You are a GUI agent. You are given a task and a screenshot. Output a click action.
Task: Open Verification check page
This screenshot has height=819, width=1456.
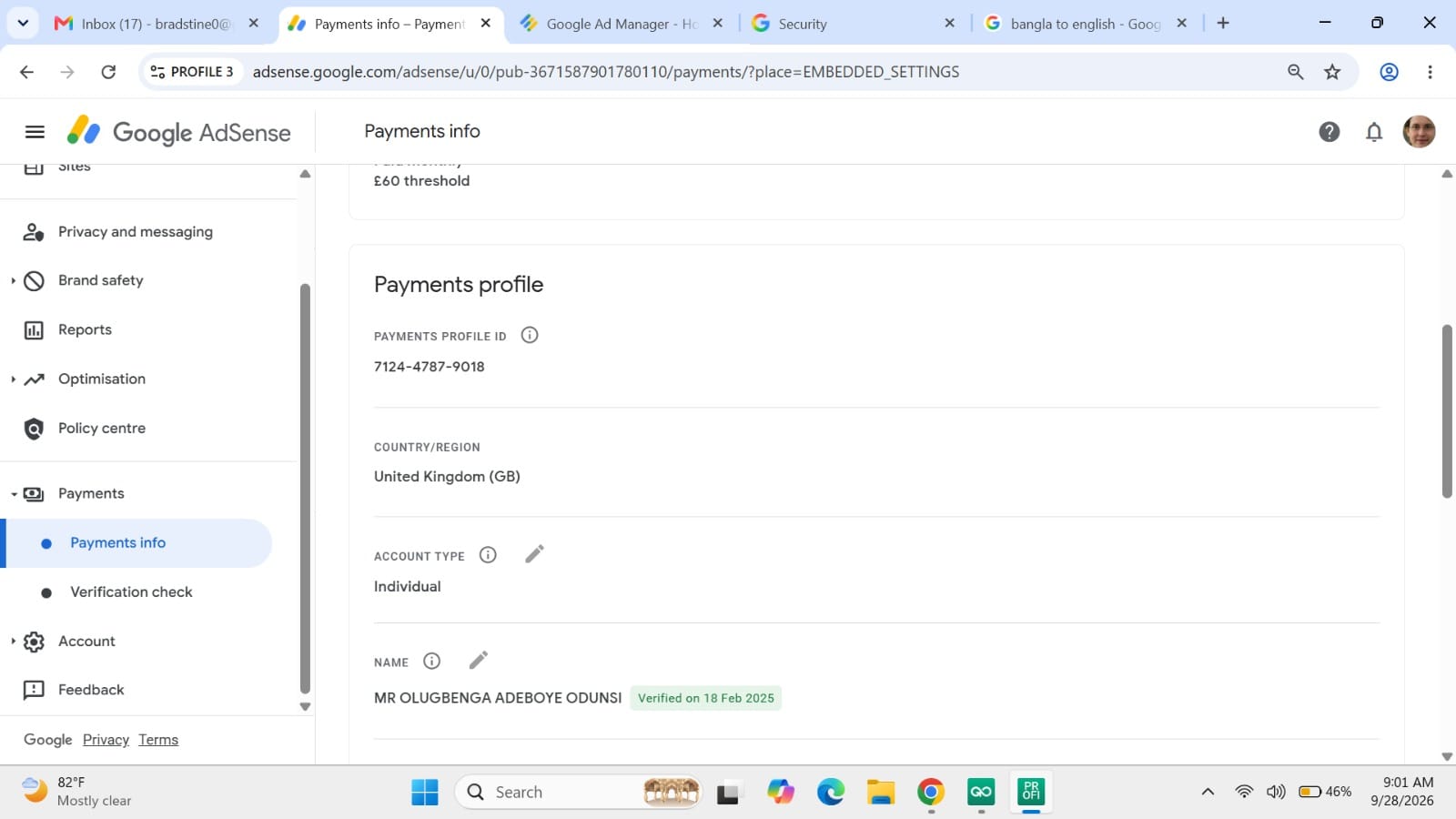(131, 591)
